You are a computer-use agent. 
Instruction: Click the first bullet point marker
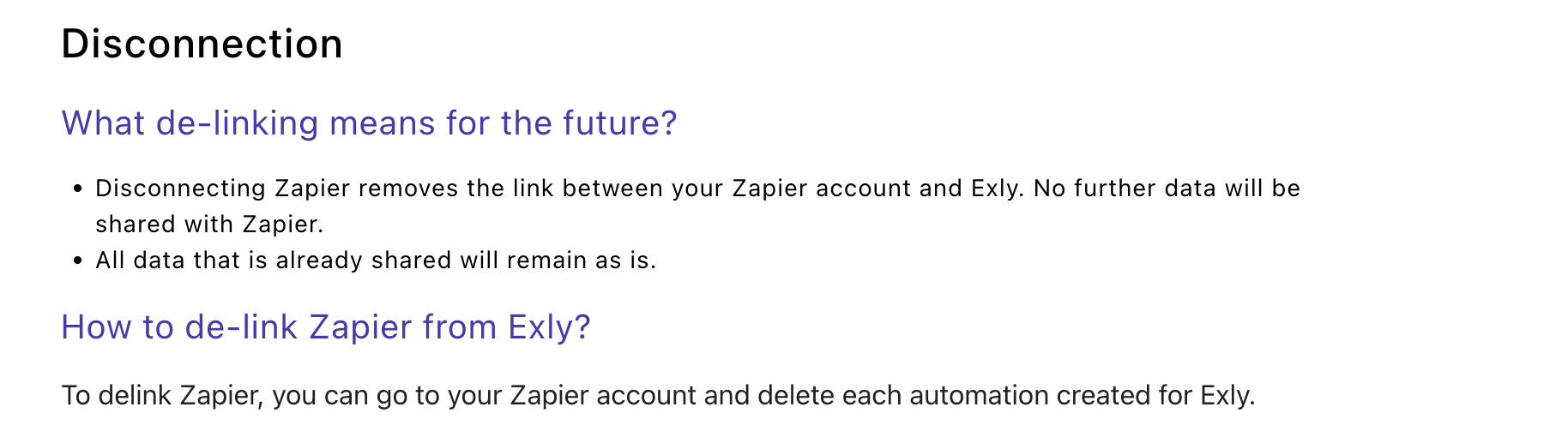pos(78,189)
